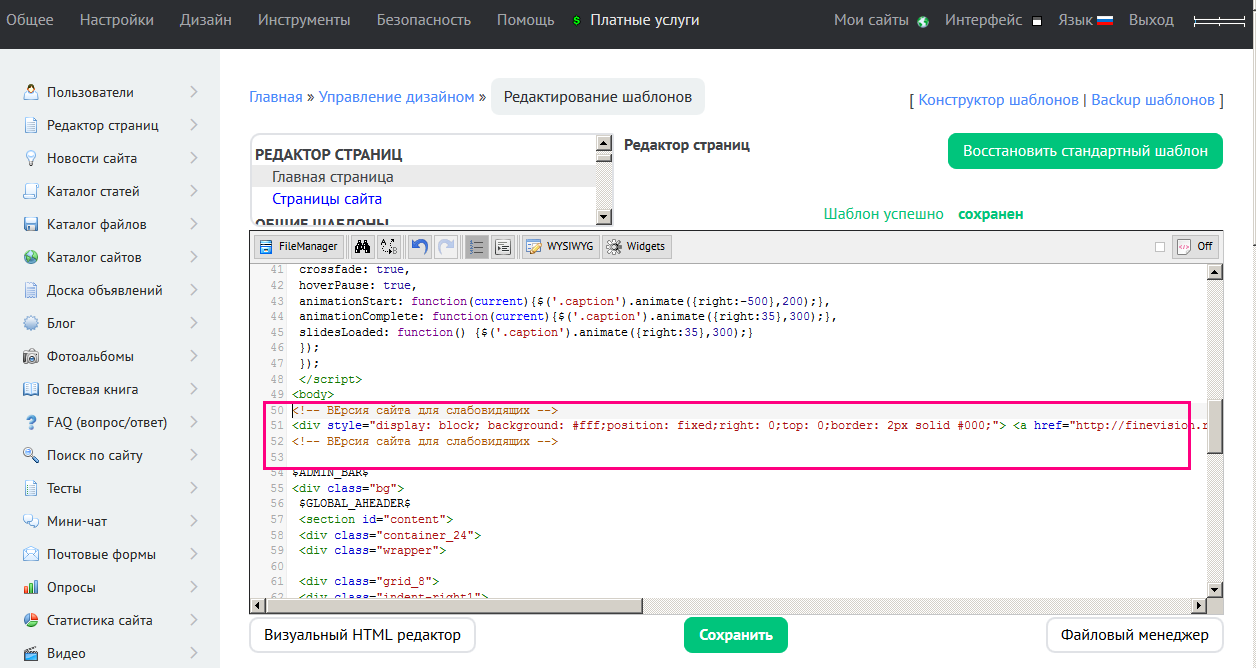Screen dimensions: 1256x668
Task: Expand the Каталог файлов chevron
Action: pyautogui.click(x=193, y=224)
